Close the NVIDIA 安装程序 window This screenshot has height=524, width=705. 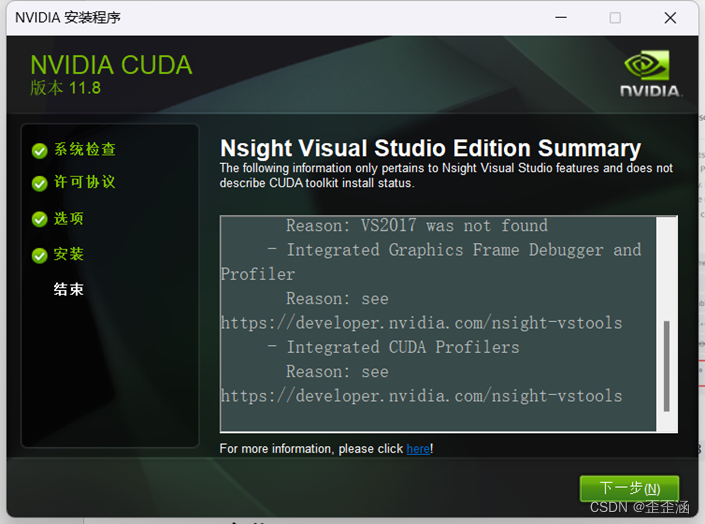pos(670,18)
